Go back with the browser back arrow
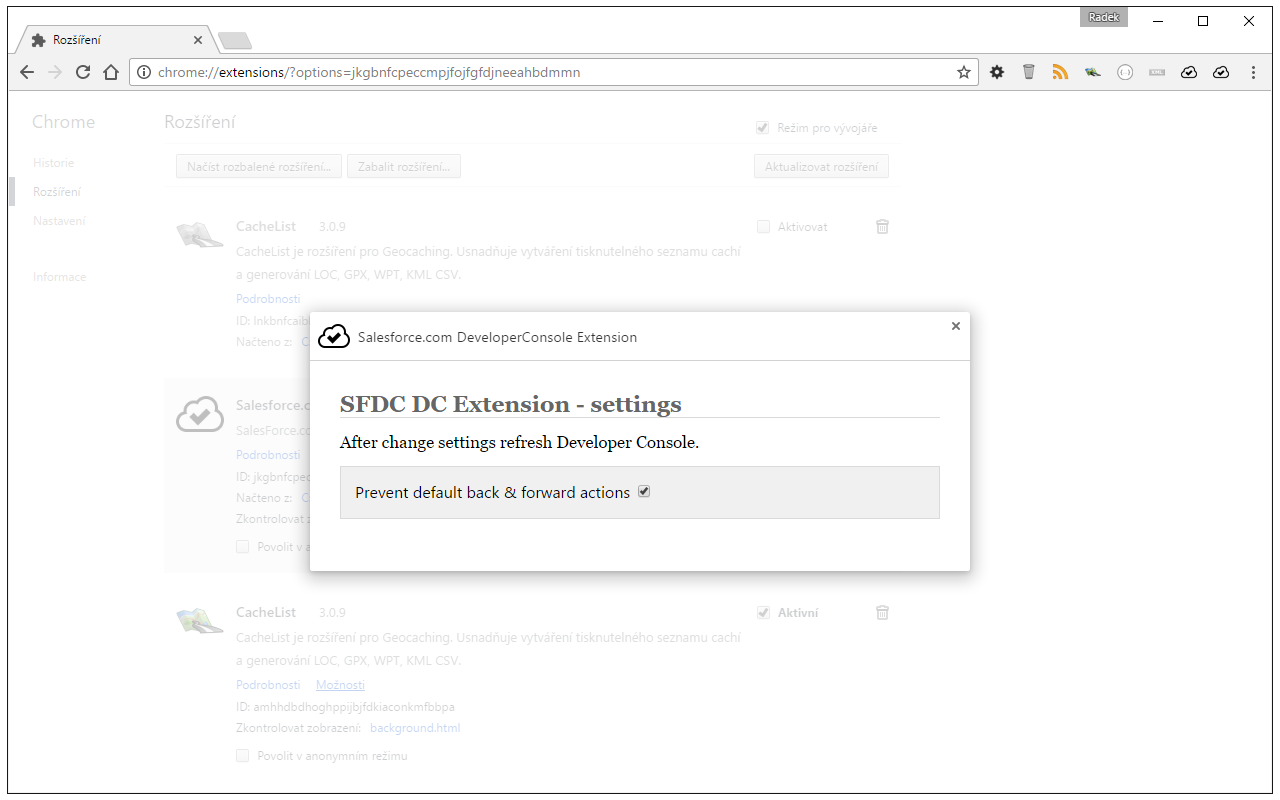 [27, 72]
